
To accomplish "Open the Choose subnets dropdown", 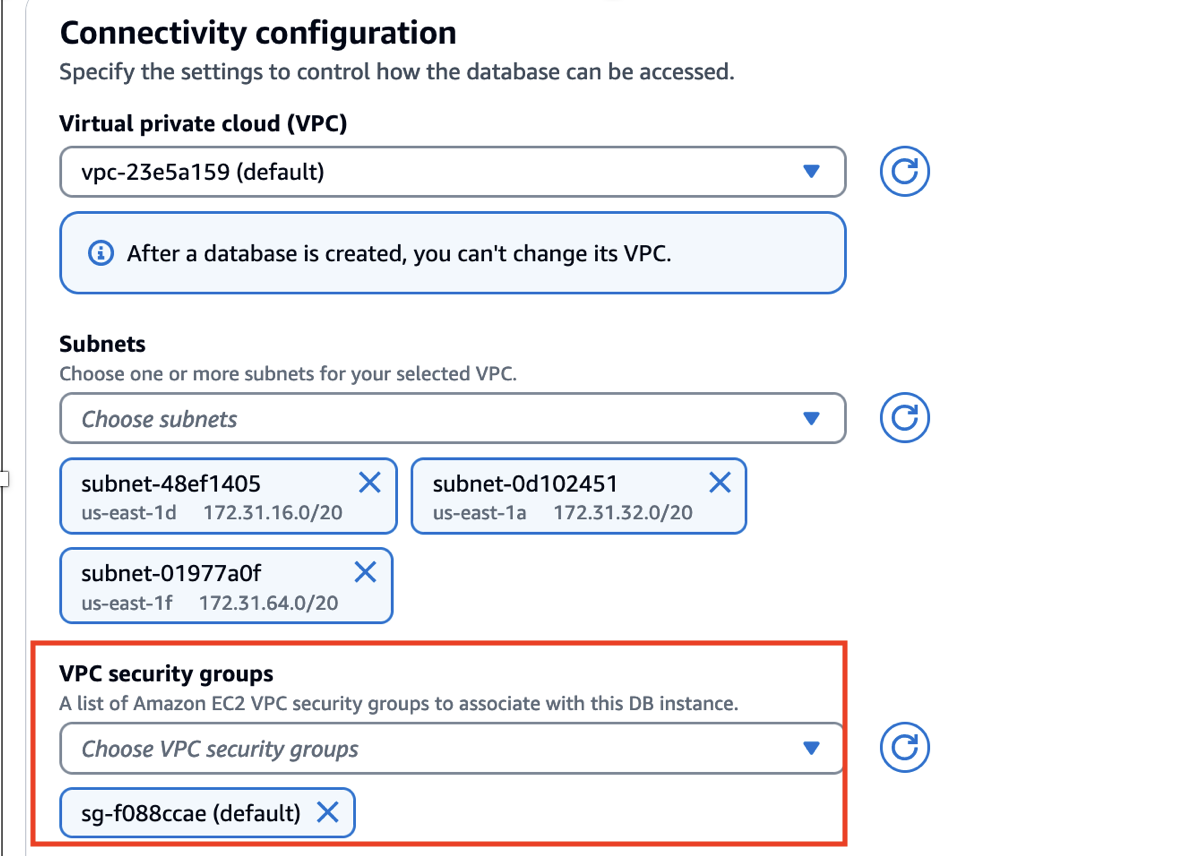I will [452, 418].
